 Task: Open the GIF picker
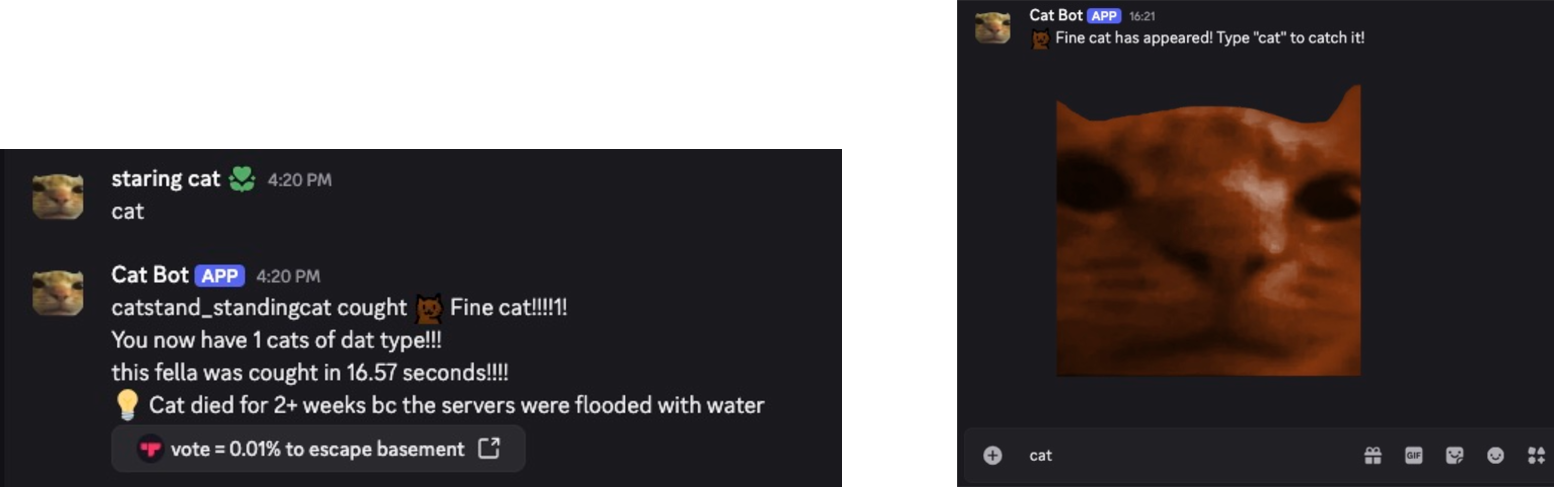click(1413, 455)
